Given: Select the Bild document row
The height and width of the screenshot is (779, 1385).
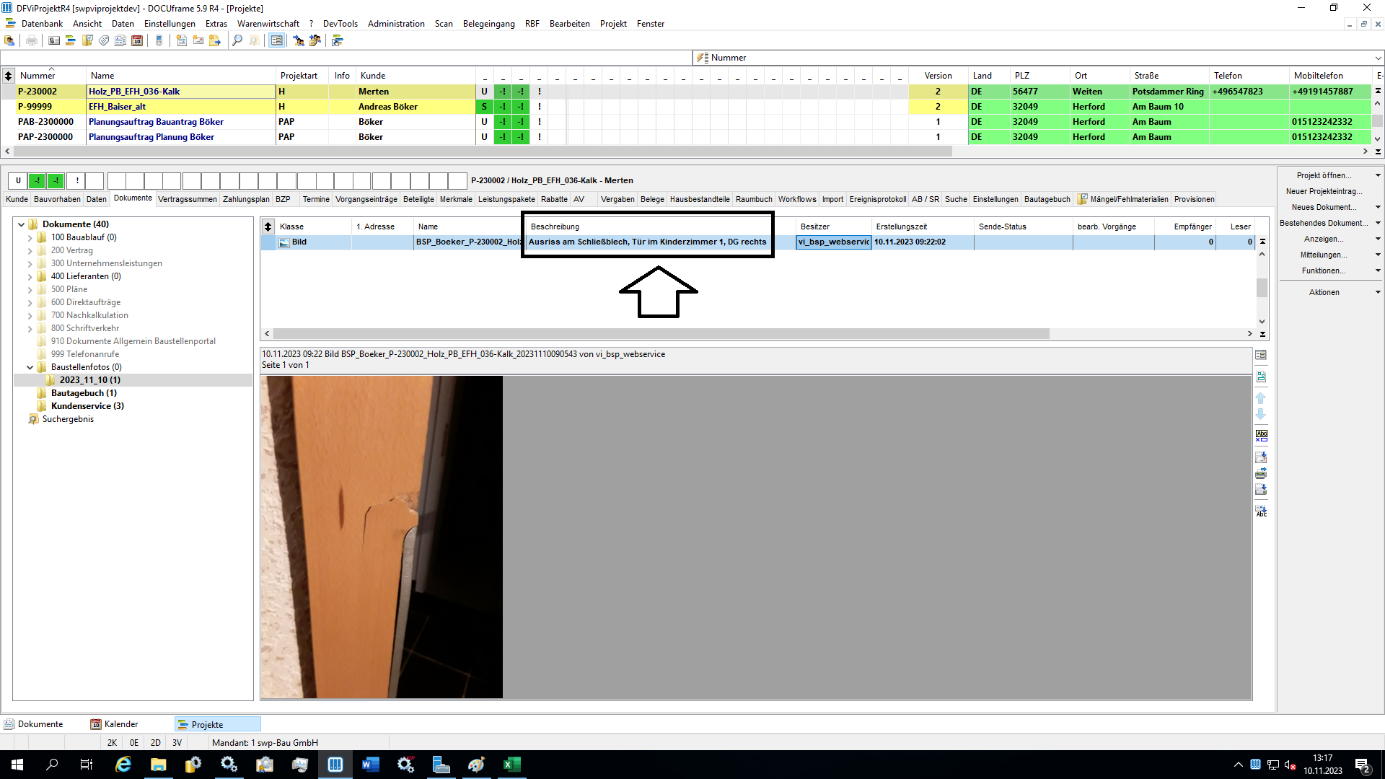Looking at the screenshot, I should 758,242.
